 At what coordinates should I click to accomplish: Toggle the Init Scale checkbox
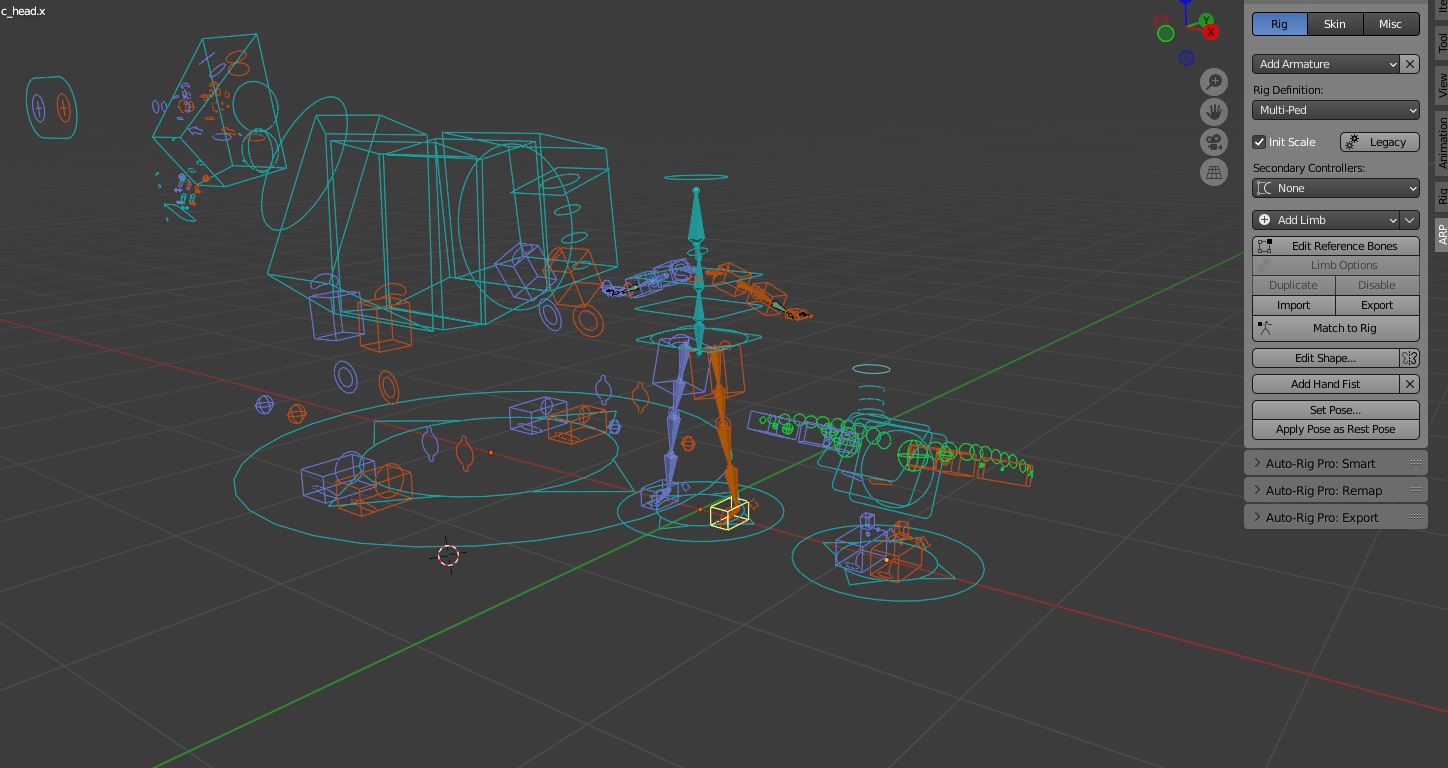tap(1260, 142)
